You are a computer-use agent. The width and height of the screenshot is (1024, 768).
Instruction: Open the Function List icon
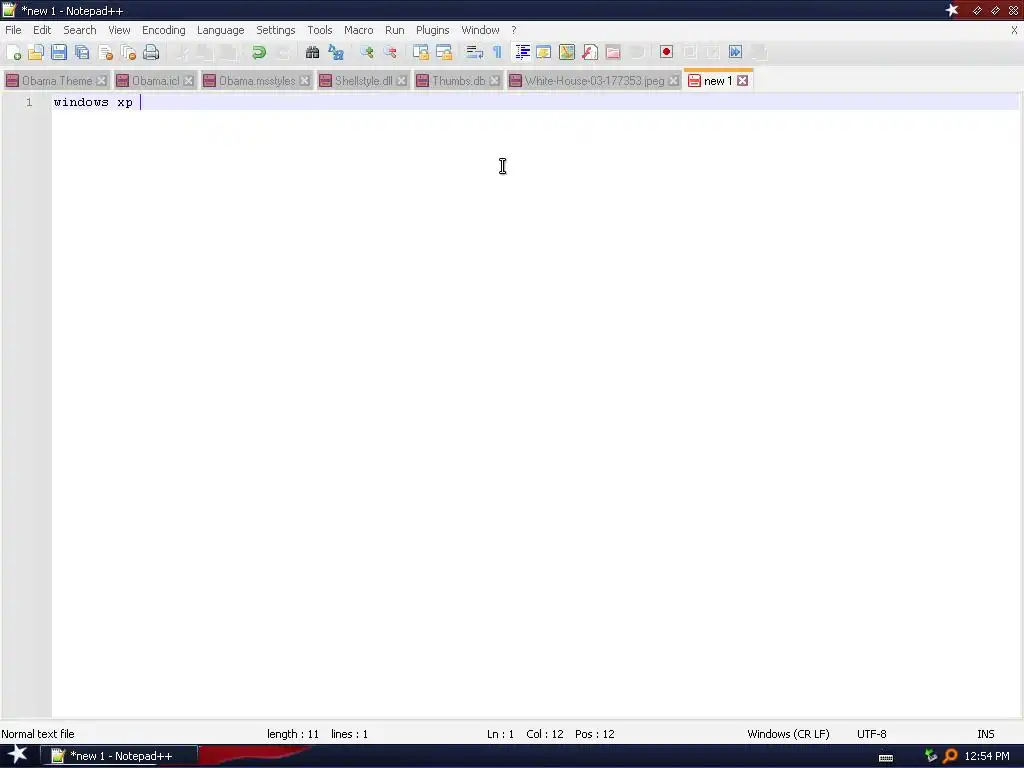click(590, 52)
